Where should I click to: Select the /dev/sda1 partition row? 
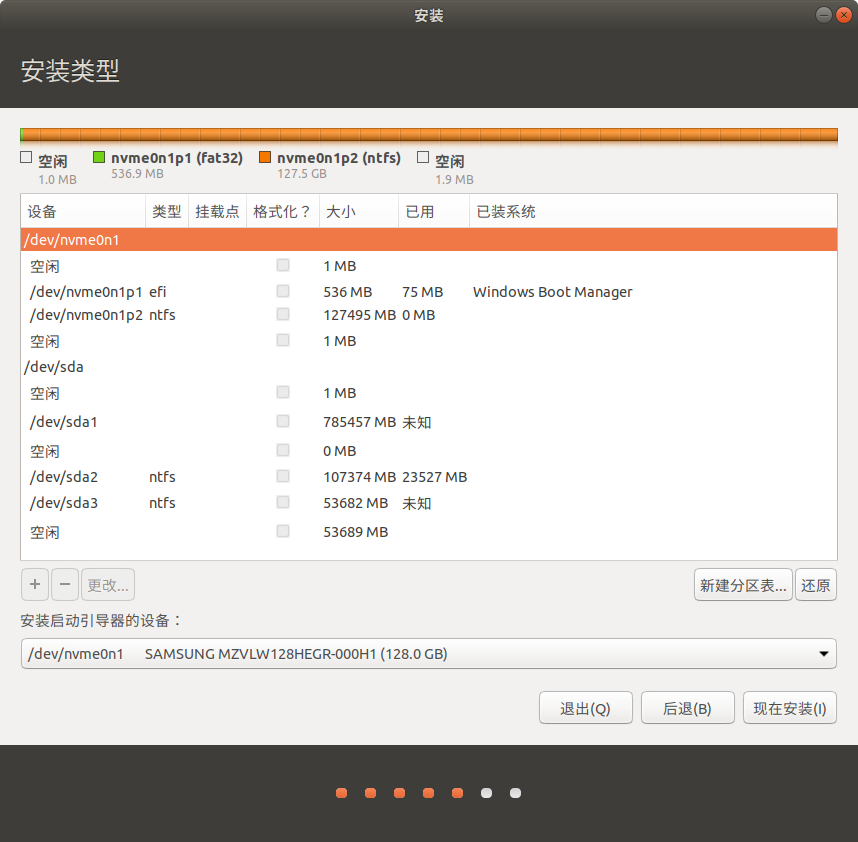point(428,422)
